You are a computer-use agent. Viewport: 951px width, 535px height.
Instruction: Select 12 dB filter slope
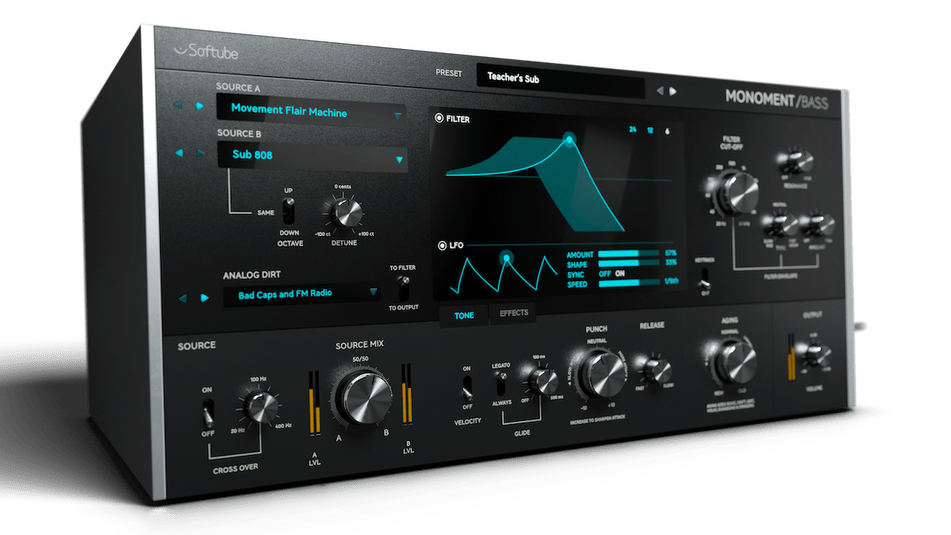click(x=650, y=130)
